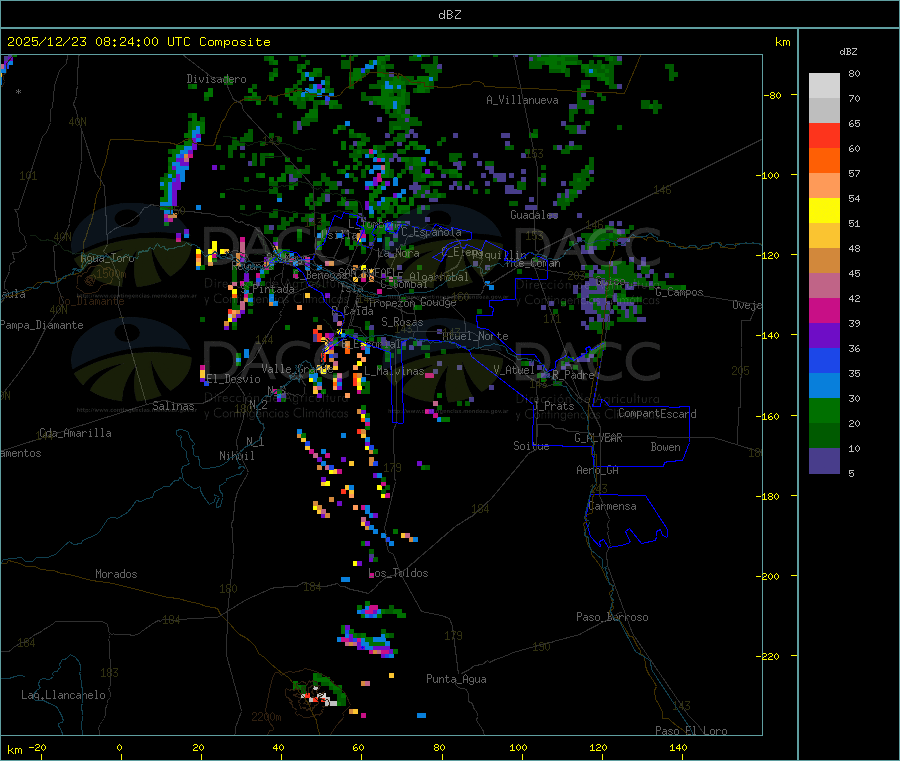
Task: Click the Salinas map label
Action: tap(173, 406)
